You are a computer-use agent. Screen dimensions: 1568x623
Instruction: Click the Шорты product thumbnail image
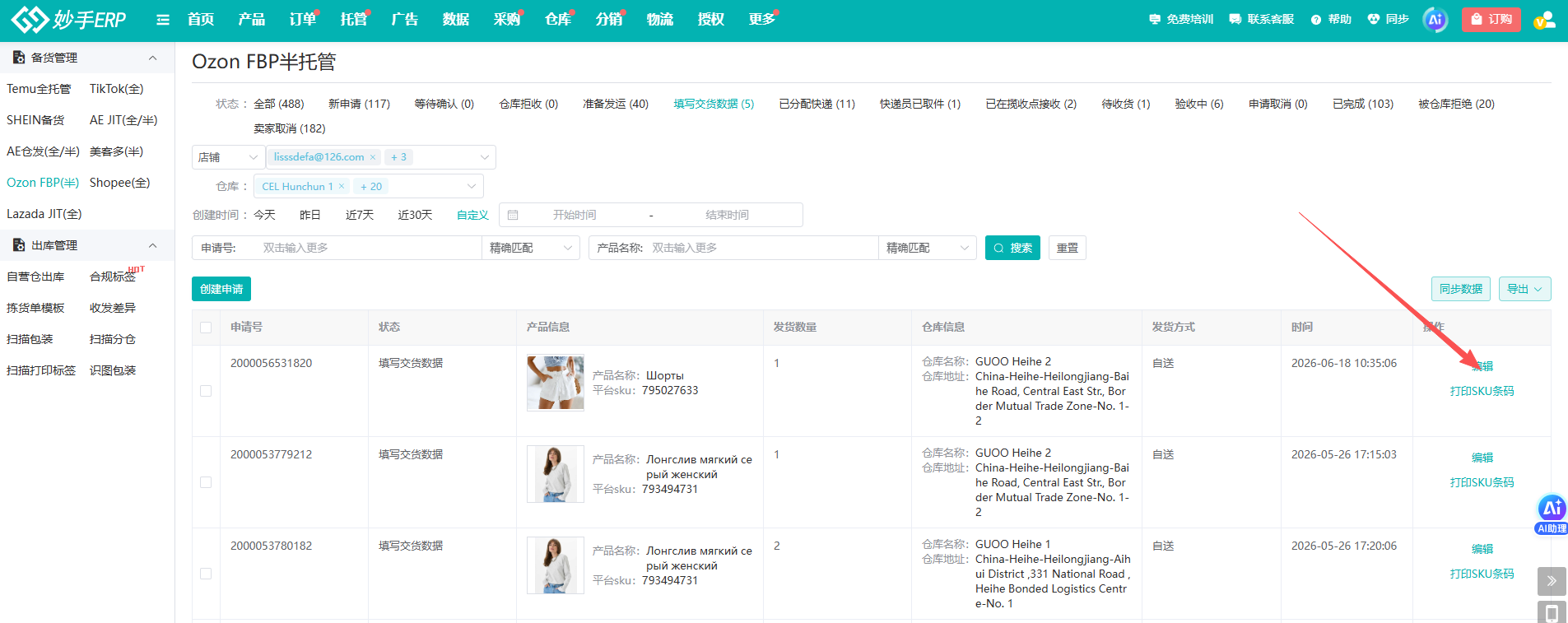pyautogui.click(x=556, y=383)
